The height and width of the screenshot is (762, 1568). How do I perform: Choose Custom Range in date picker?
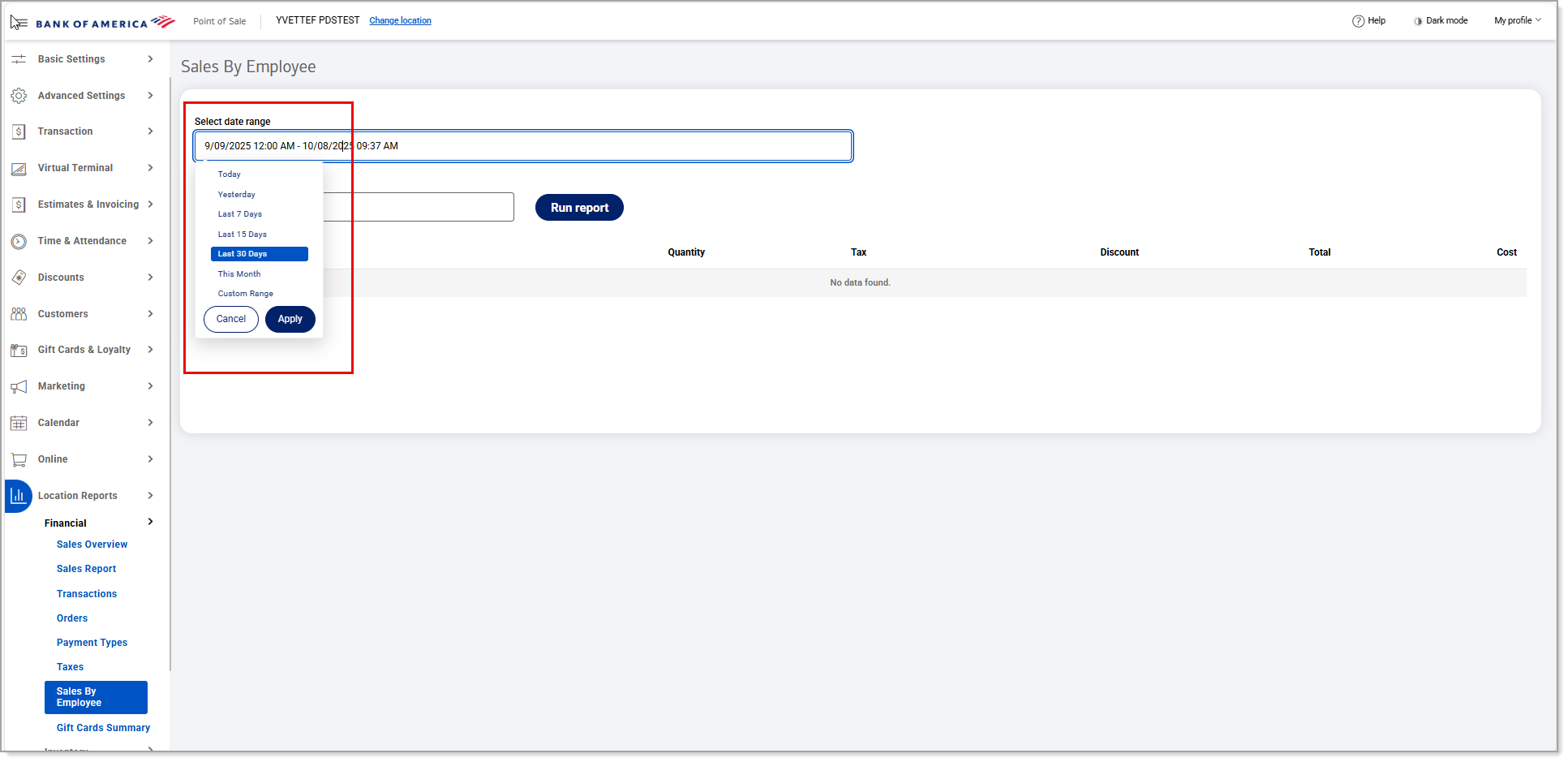tap(246, 294)
